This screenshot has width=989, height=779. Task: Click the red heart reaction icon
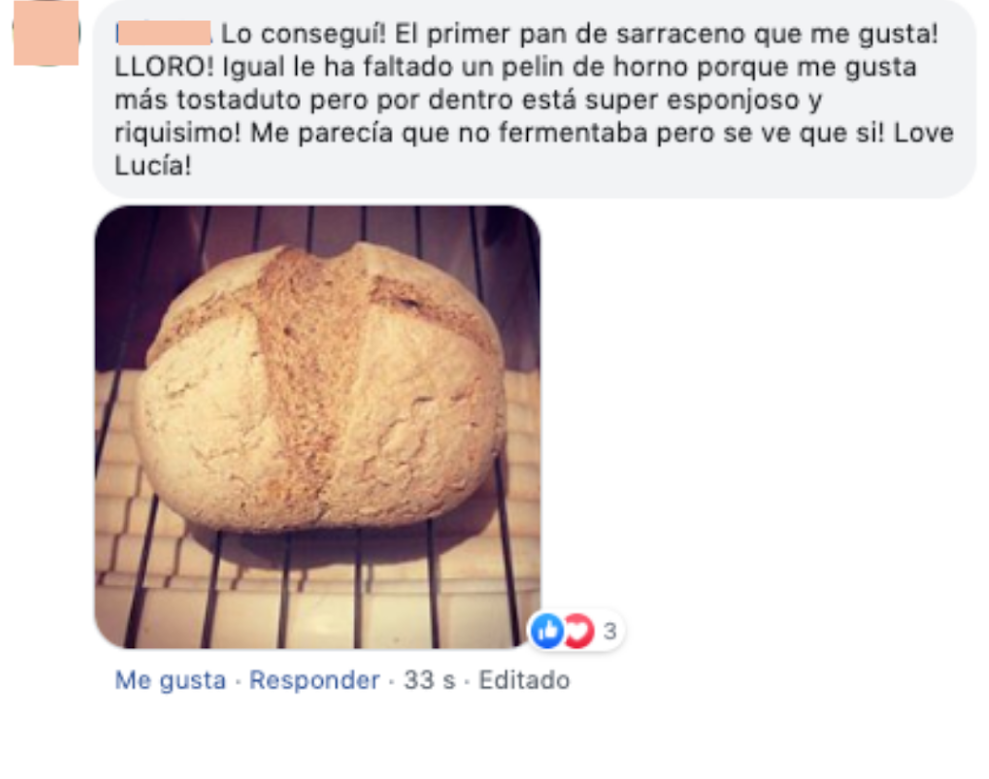tap(579, 630)
